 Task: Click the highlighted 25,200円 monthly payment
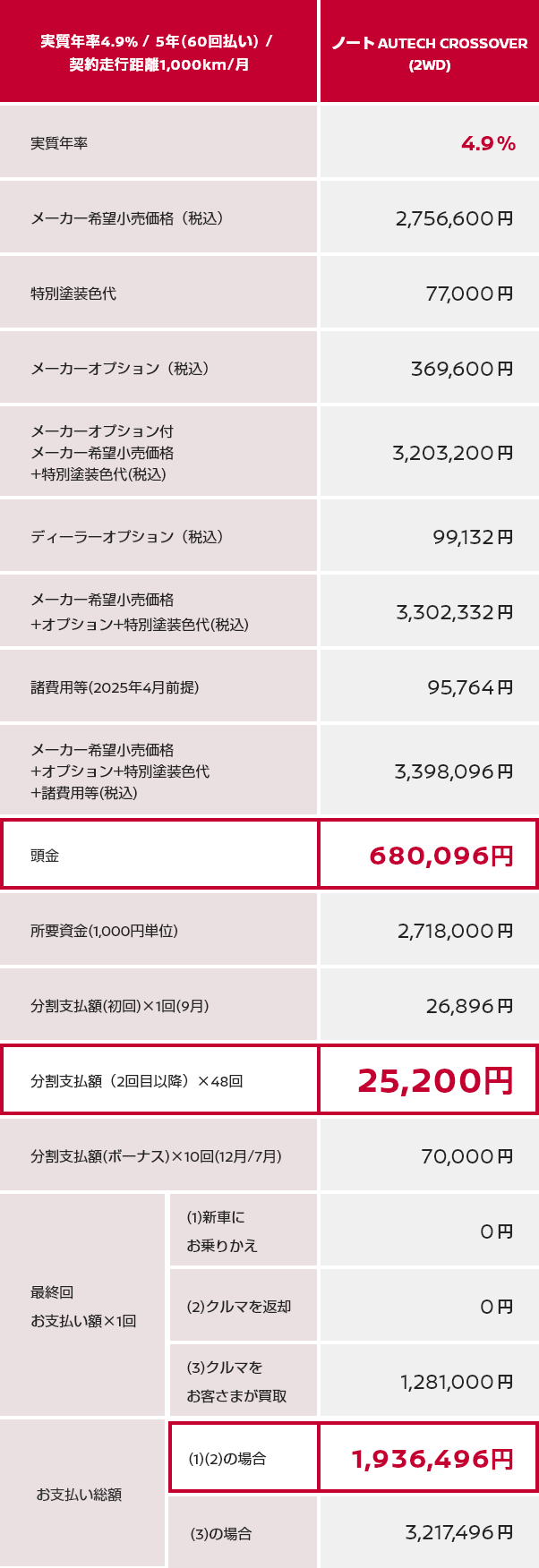(435, 1080)
